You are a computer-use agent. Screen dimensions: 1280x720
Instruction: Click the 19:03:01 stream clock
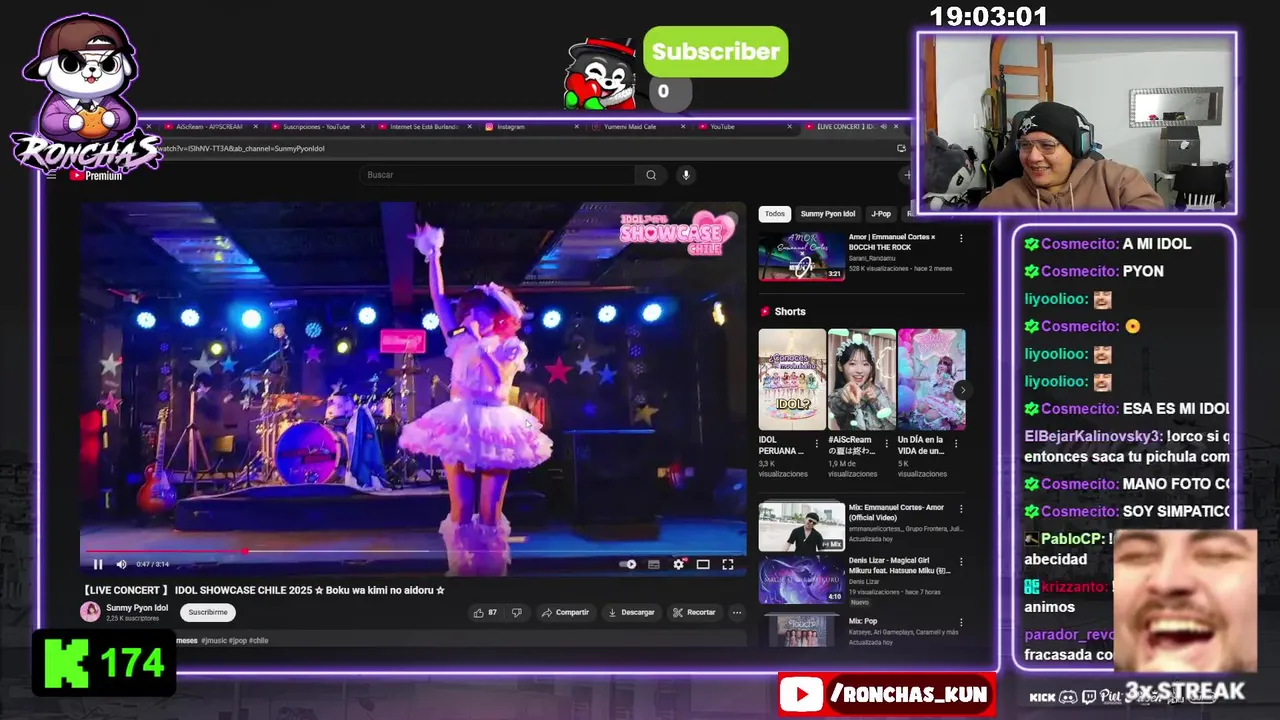point(989,17)
